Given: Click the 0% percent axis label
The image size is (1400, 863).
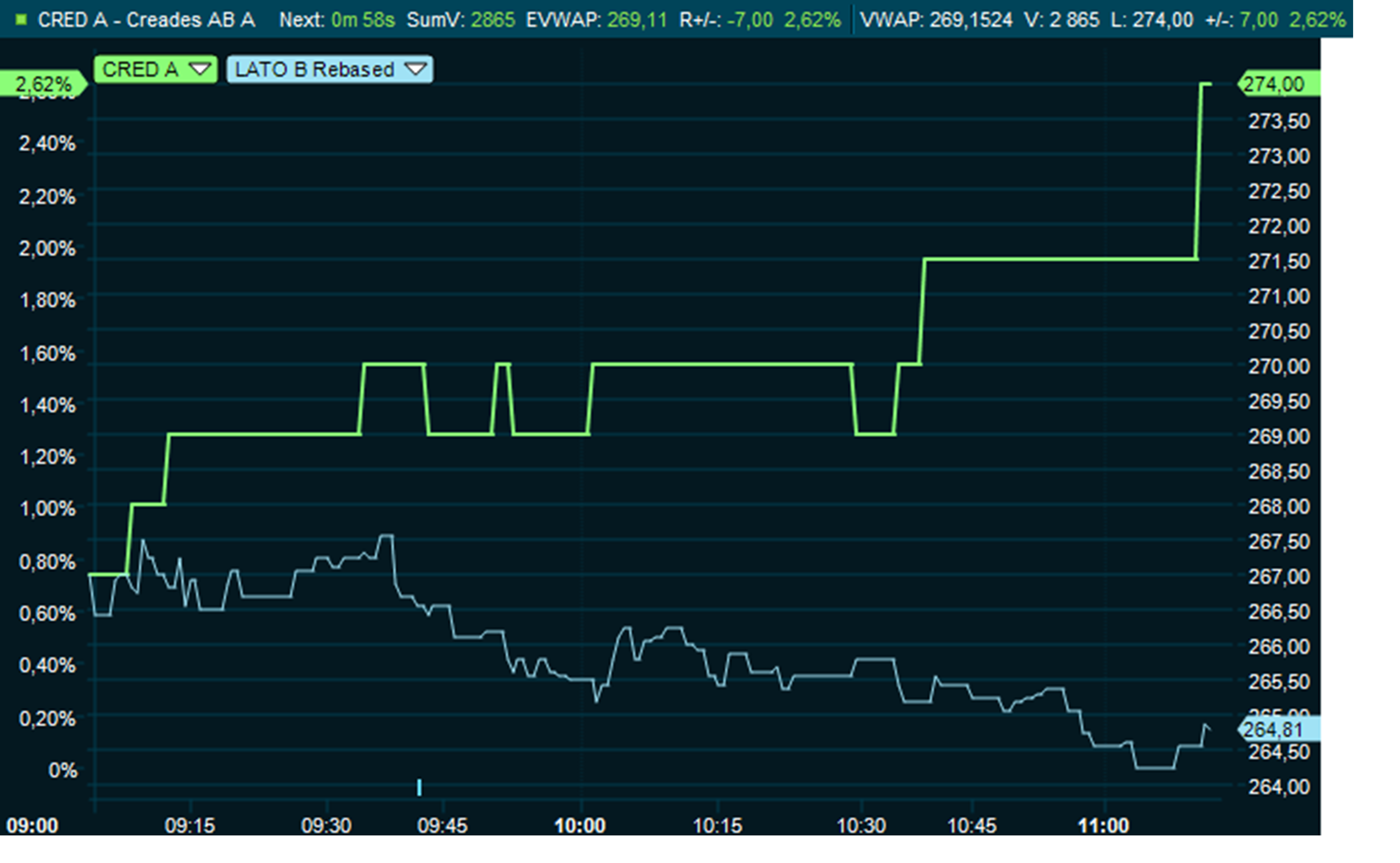Looking at the screenshot, I should point(63,771).
